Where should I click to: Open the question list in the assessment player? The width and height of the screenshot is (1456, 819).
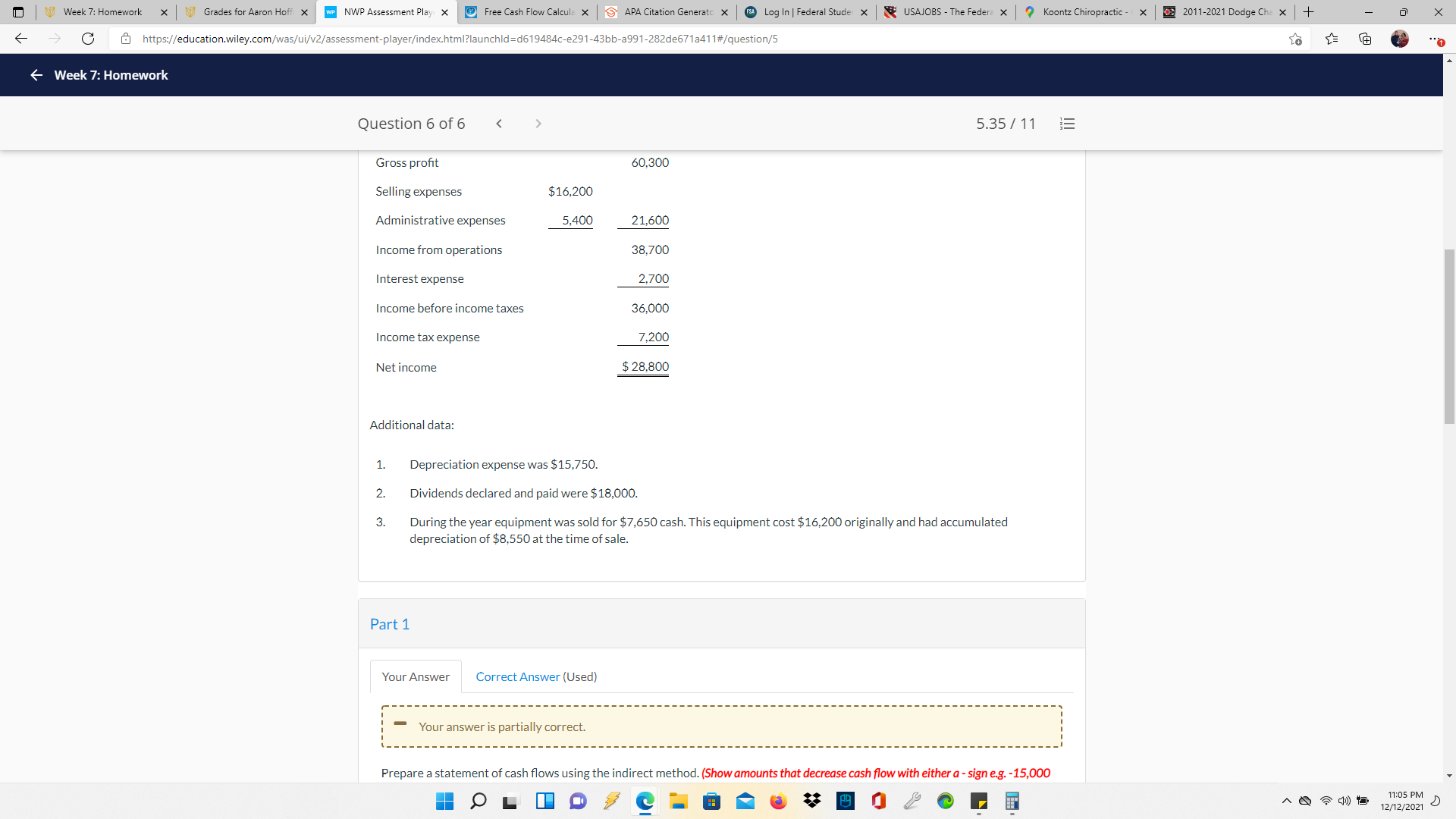pos(1067,123)
